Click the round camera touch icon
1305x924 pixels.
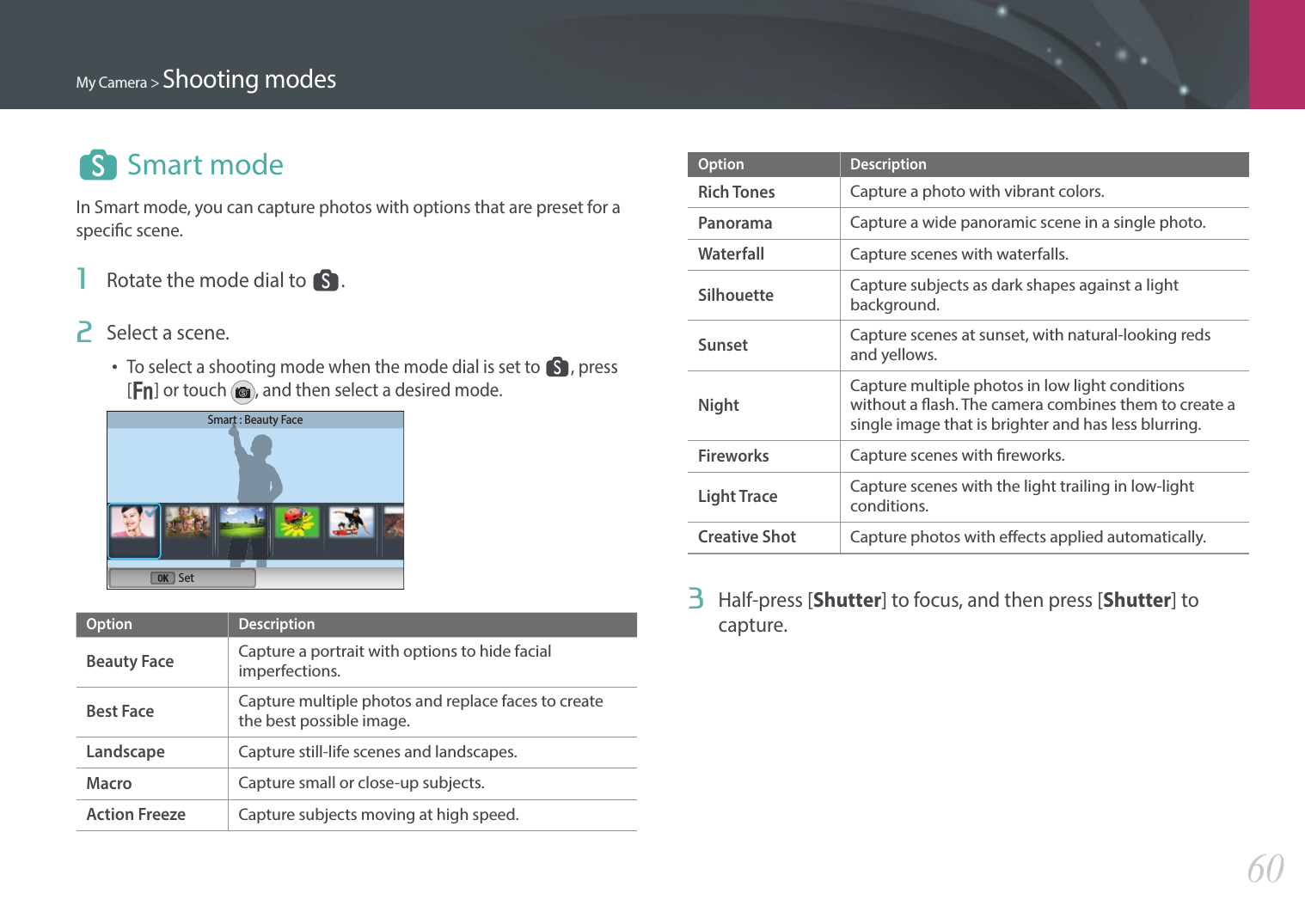point(243,392)
